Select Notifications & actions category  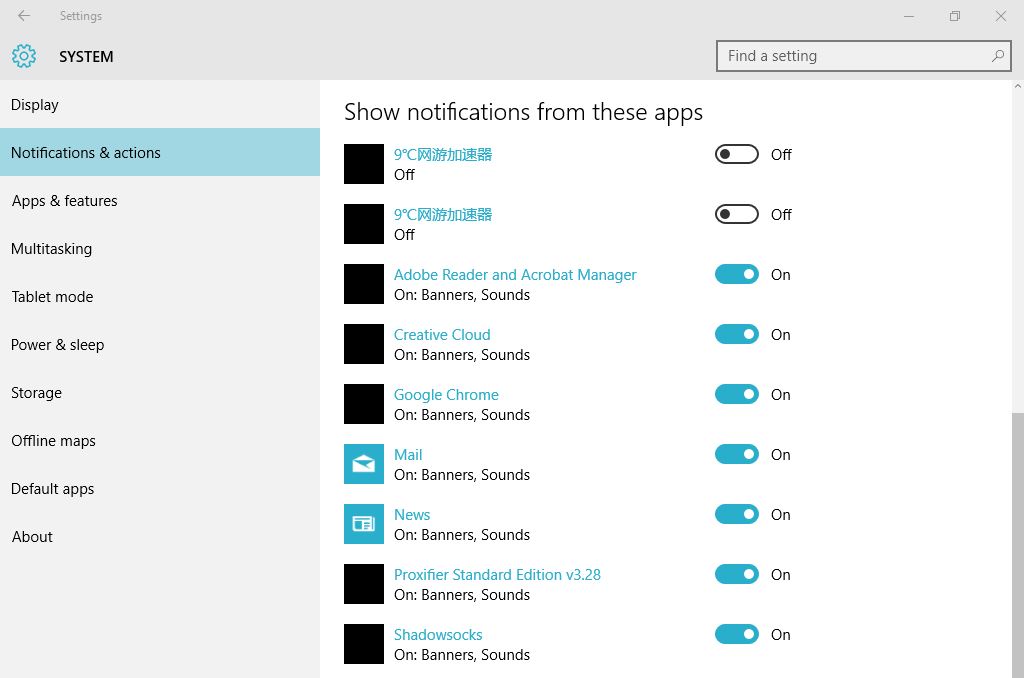click(x=160, y=152)
